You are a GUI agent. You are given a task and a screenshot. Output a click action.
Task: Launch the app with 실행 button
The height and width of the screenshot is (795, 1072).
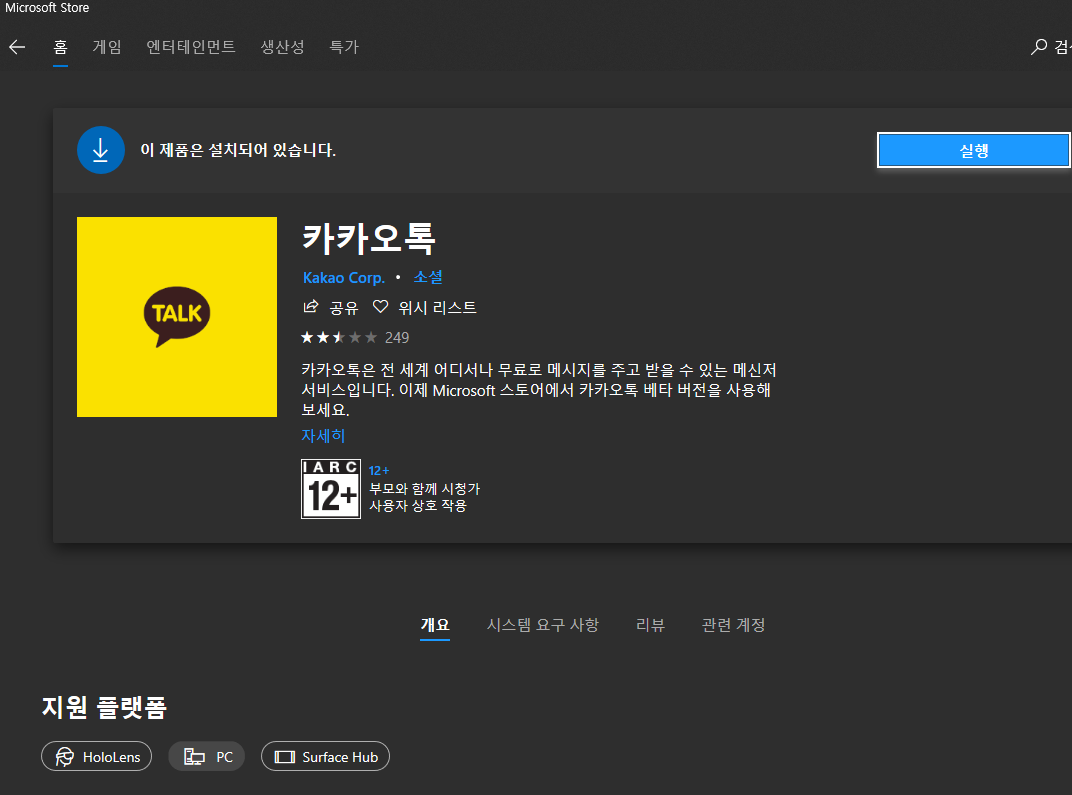[x=974, y=150]
